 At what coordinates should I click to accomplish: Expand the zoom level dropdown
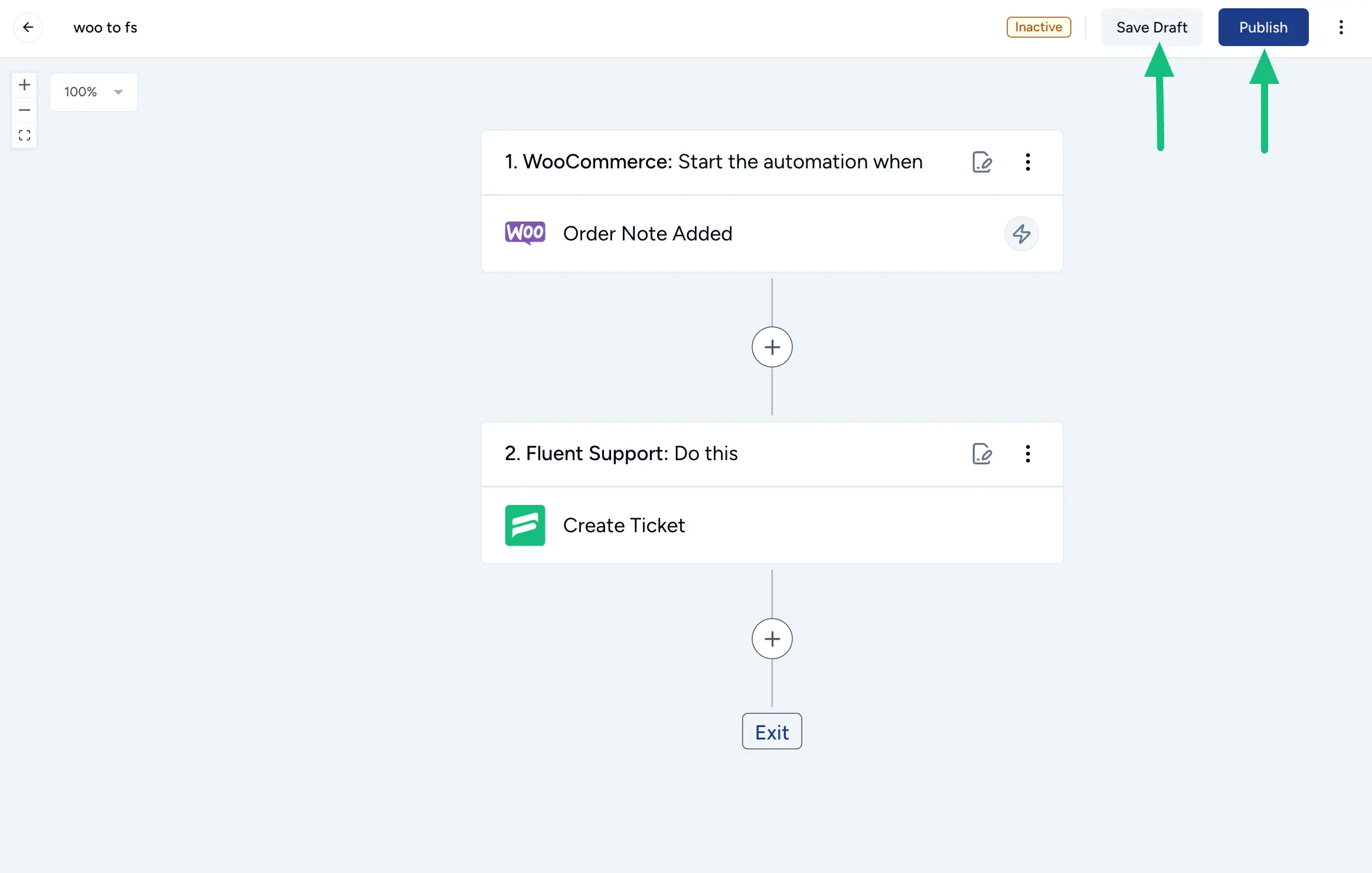coord(118,91)
